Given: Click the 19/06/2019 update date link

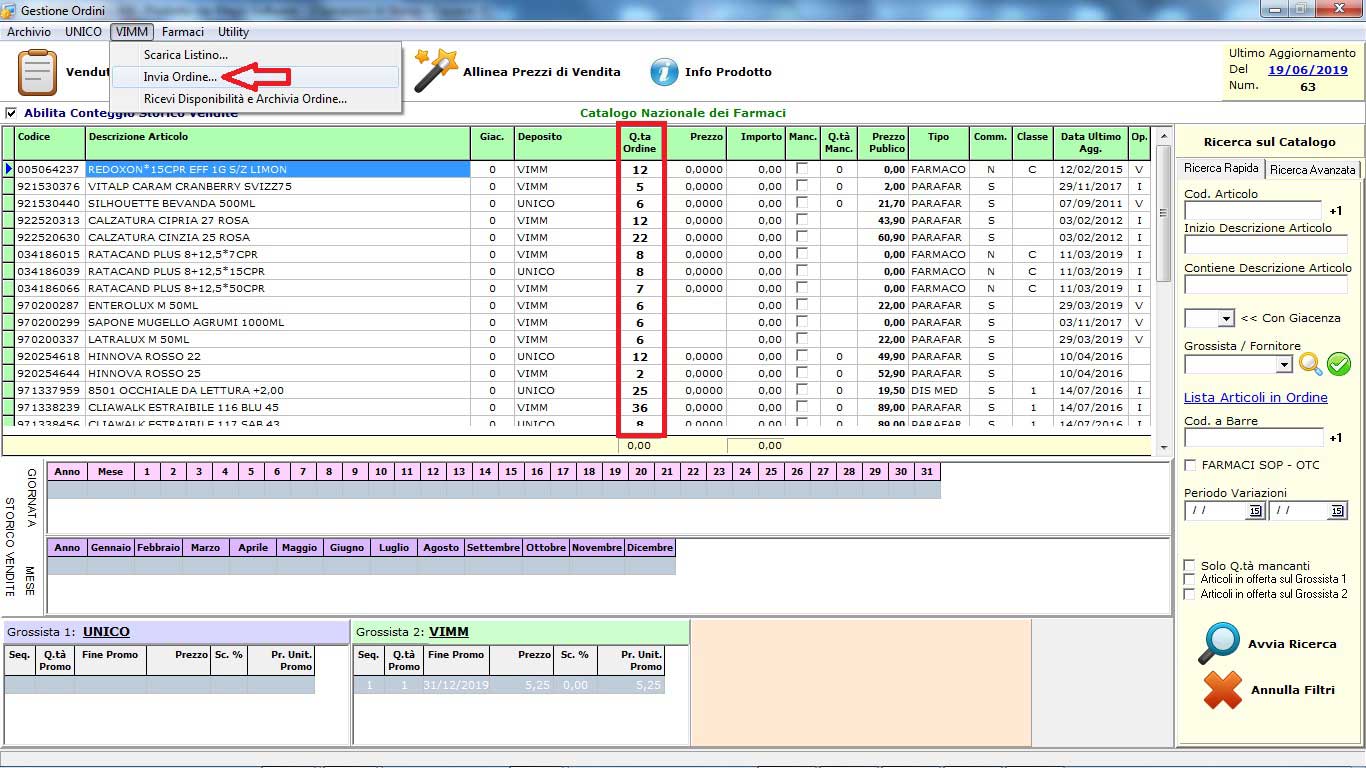Looking at the screenshot, I should [x=1308, y=70].
